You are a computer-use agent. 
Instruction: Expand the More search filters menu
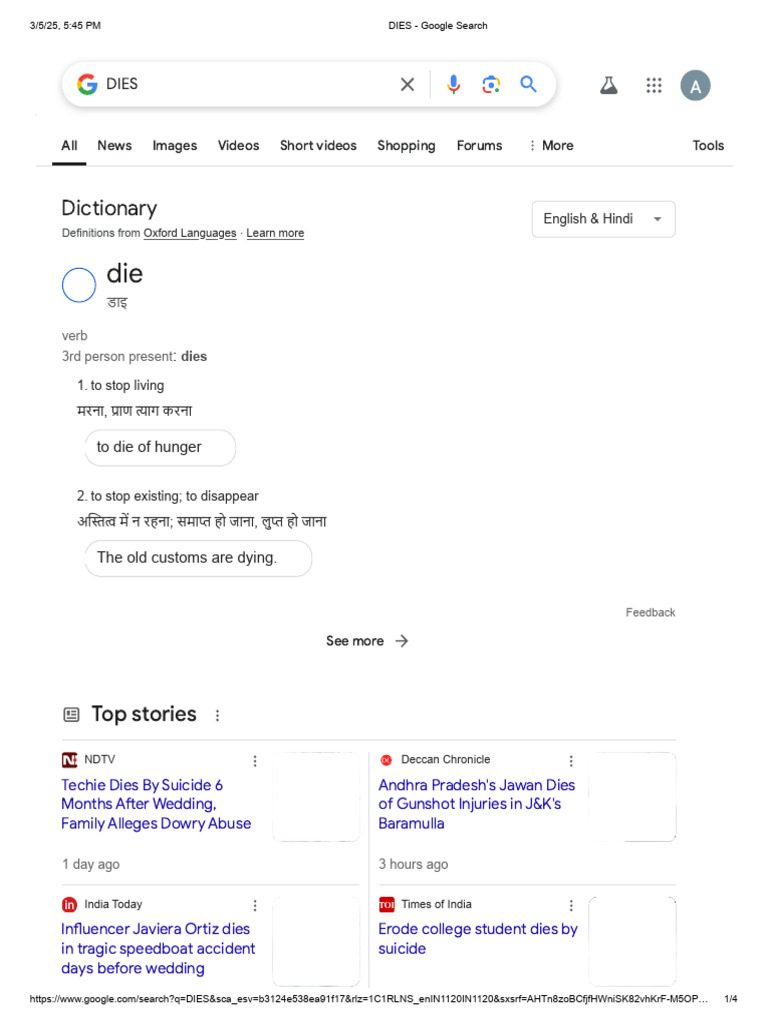click(551, 146)
